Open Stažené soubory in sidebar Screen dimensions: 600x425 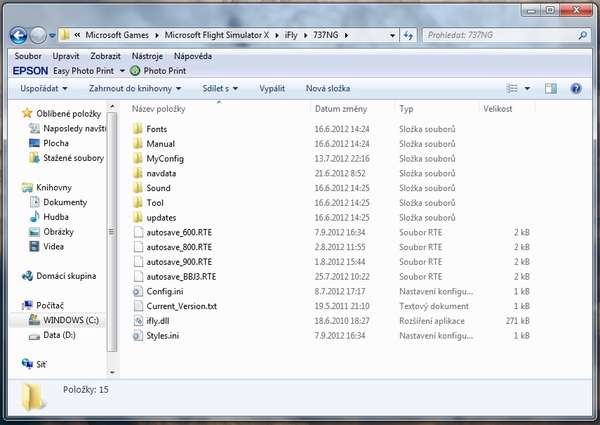point(73,158)
